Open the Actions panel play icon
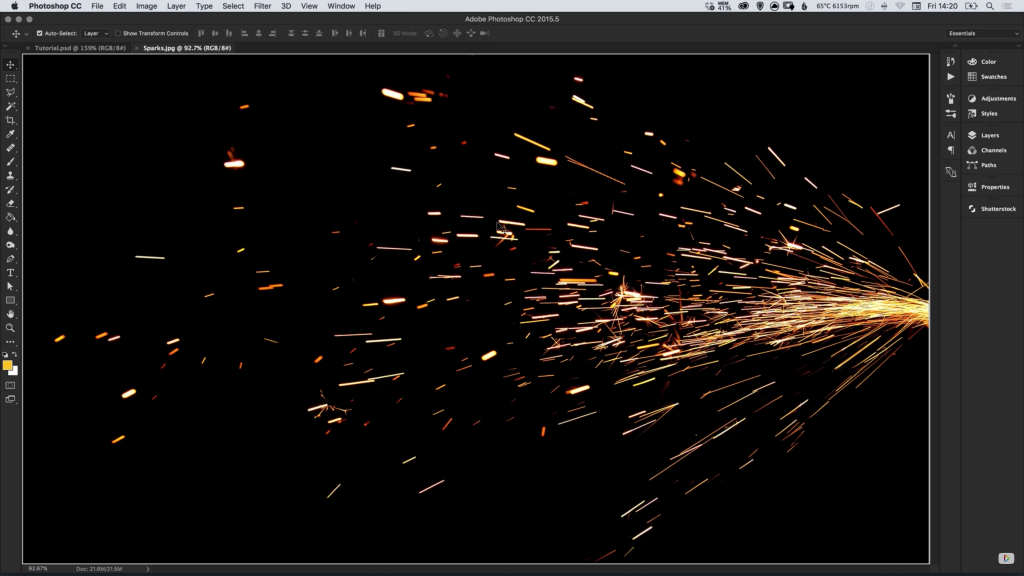The image size is (1024, 576). (951, 76)
